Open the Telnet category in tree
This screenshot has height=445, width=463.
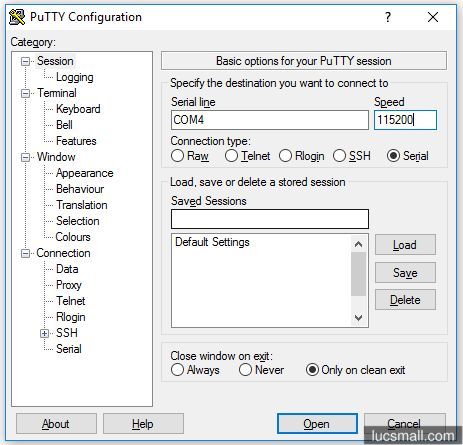point(71,301)
